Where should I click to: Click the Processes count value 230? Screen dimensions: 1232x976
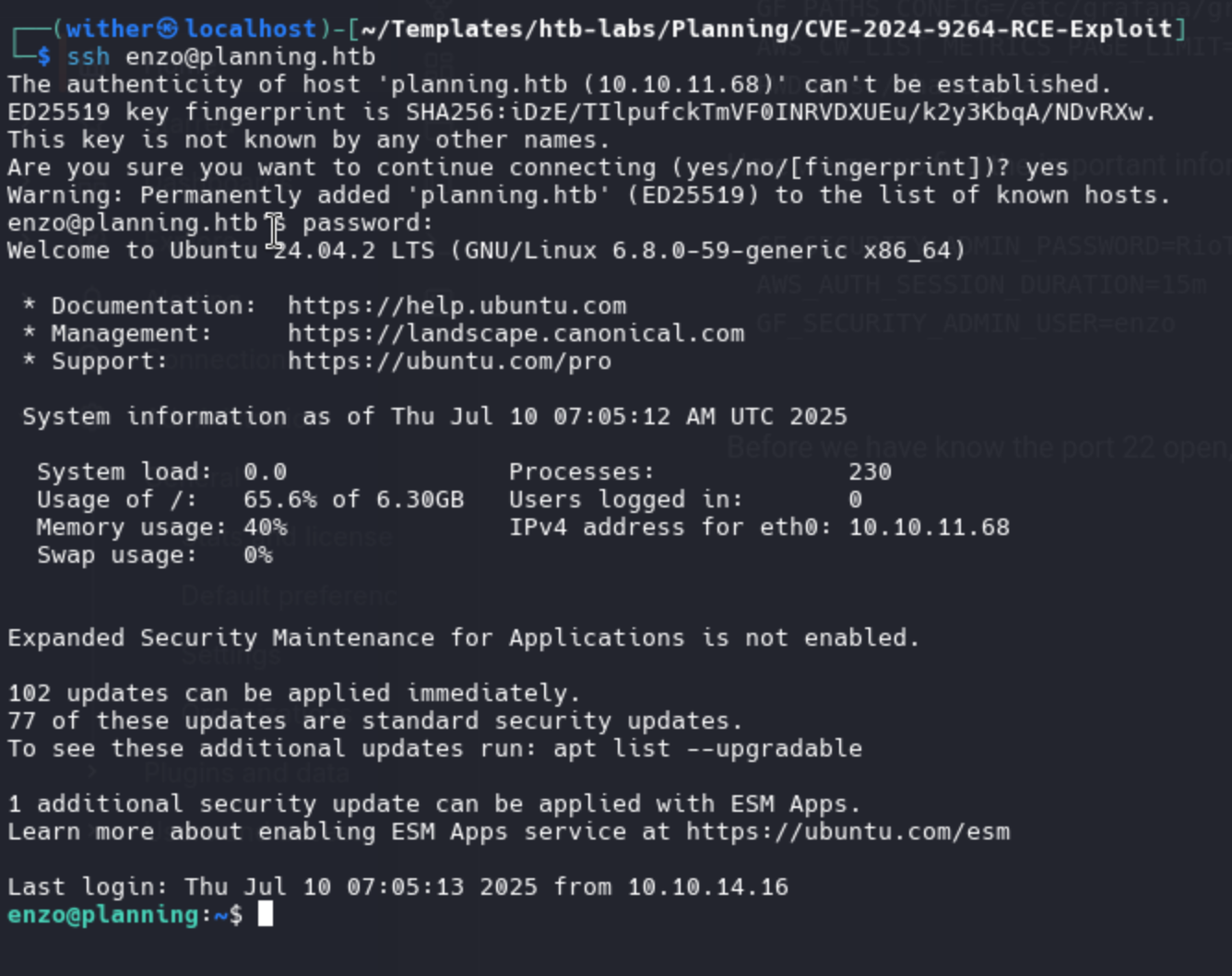pyautogui.click(x=870, y=471)
